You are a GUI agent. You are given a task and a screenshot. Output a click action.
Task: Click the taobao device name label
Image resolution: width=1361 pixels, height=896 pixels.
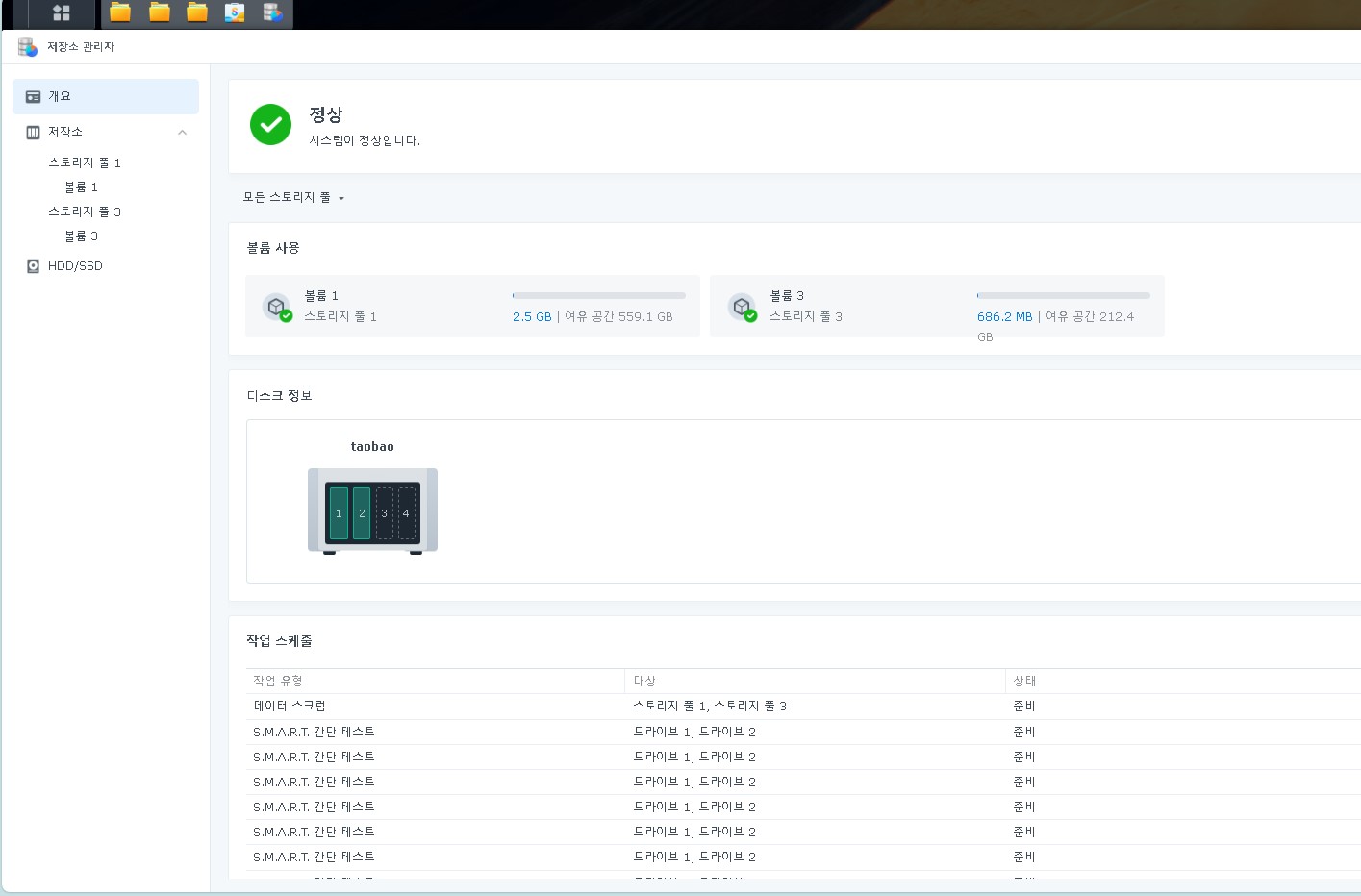pyautogui.click(x=372, y=446)
